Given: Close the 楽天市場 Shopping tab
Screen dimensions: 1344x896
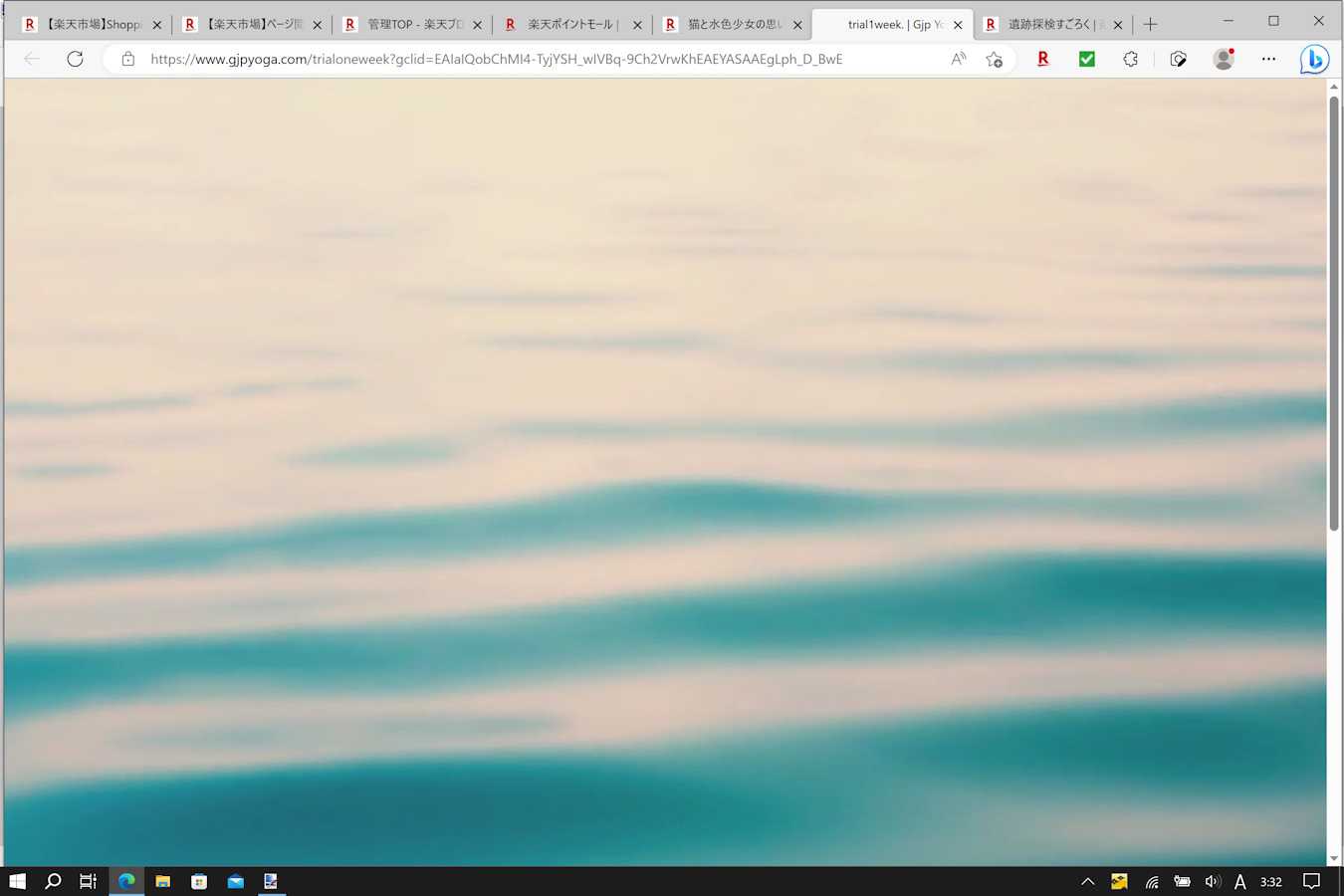Looking at the screenshot, I should (x=157, y=25).
